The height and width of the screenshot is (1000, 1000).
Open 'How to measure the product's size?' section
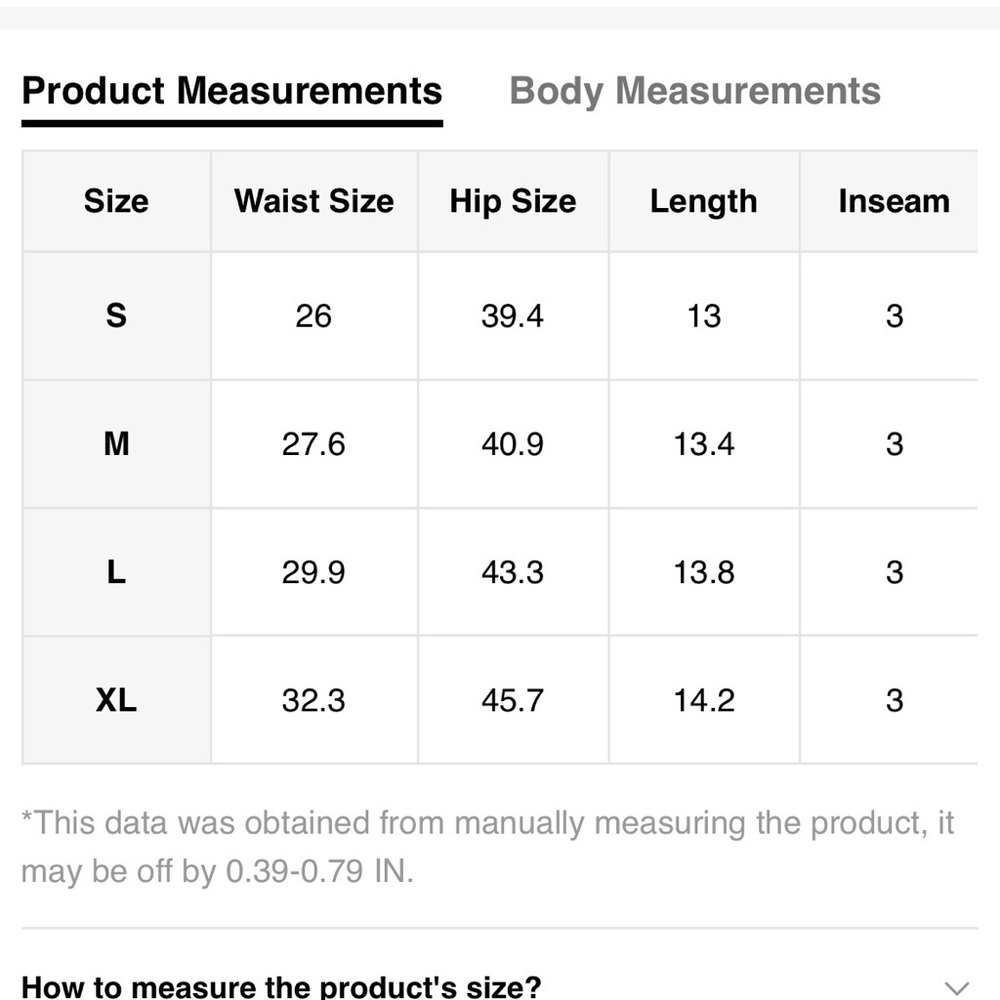(281, 987)
